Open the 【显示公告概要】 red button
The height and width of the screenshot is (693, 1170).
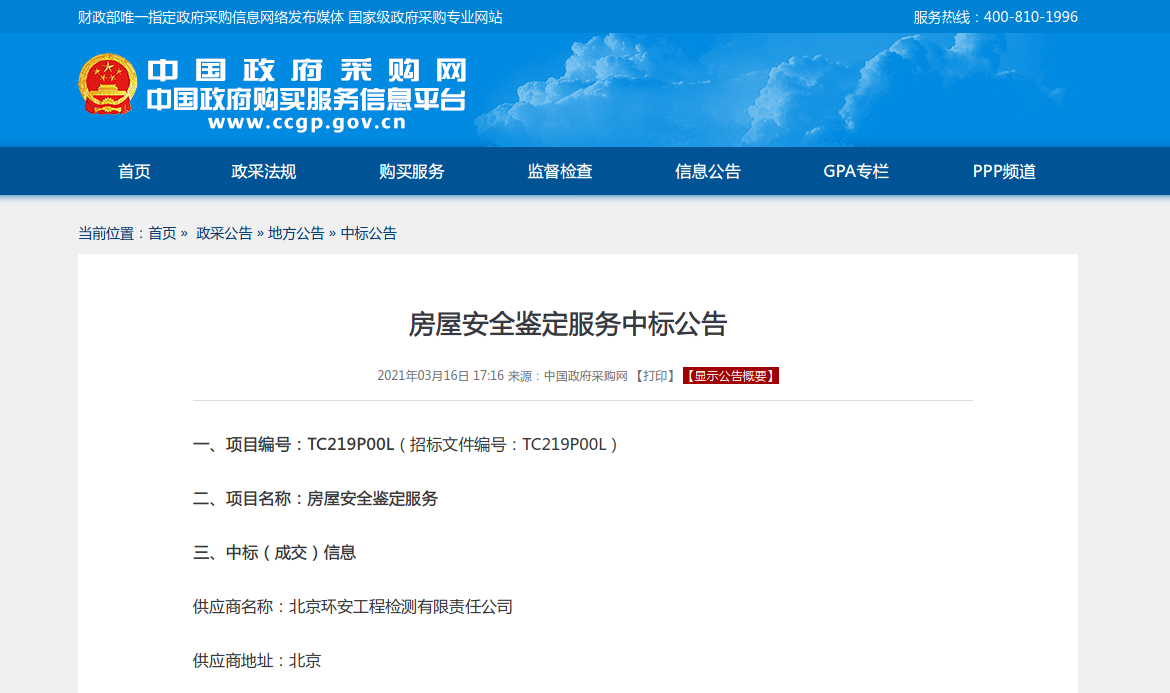pyautogui.click(x=731, y=376)
